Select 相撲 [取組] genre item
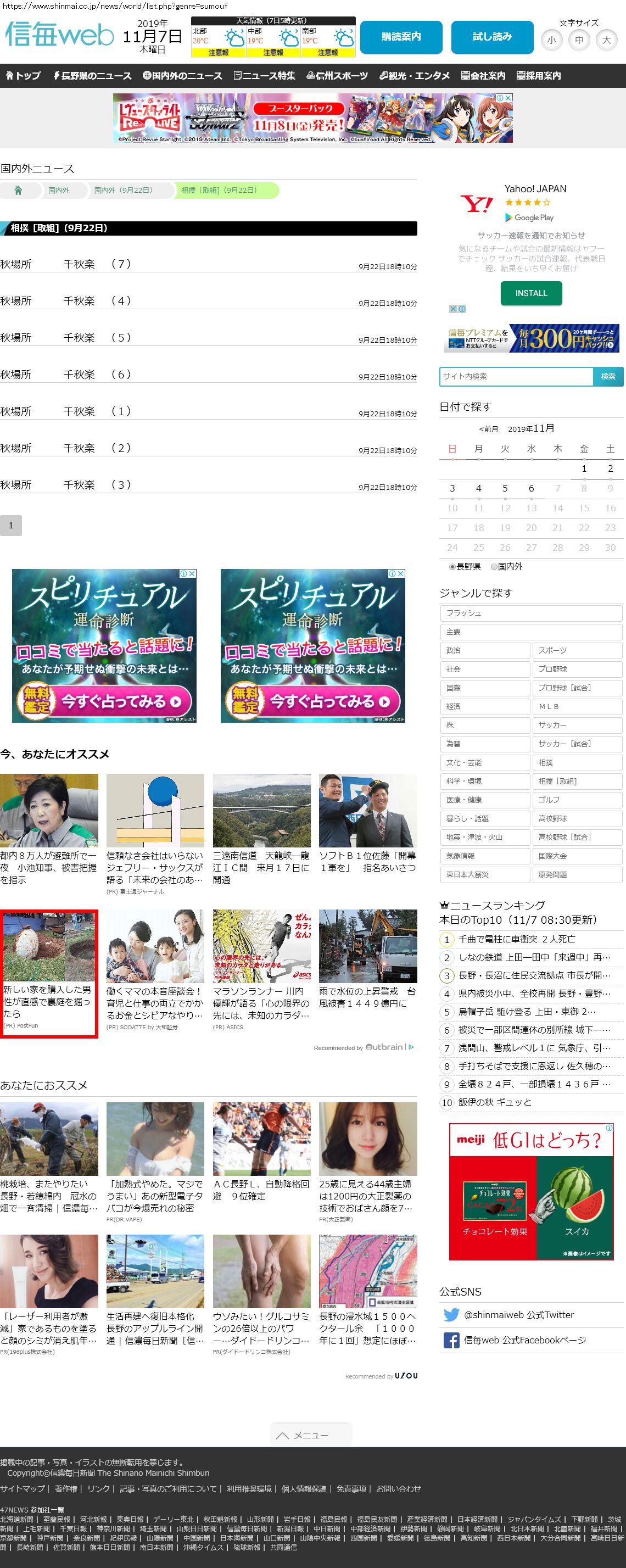Screen dimensions: 626x1568 577,781
